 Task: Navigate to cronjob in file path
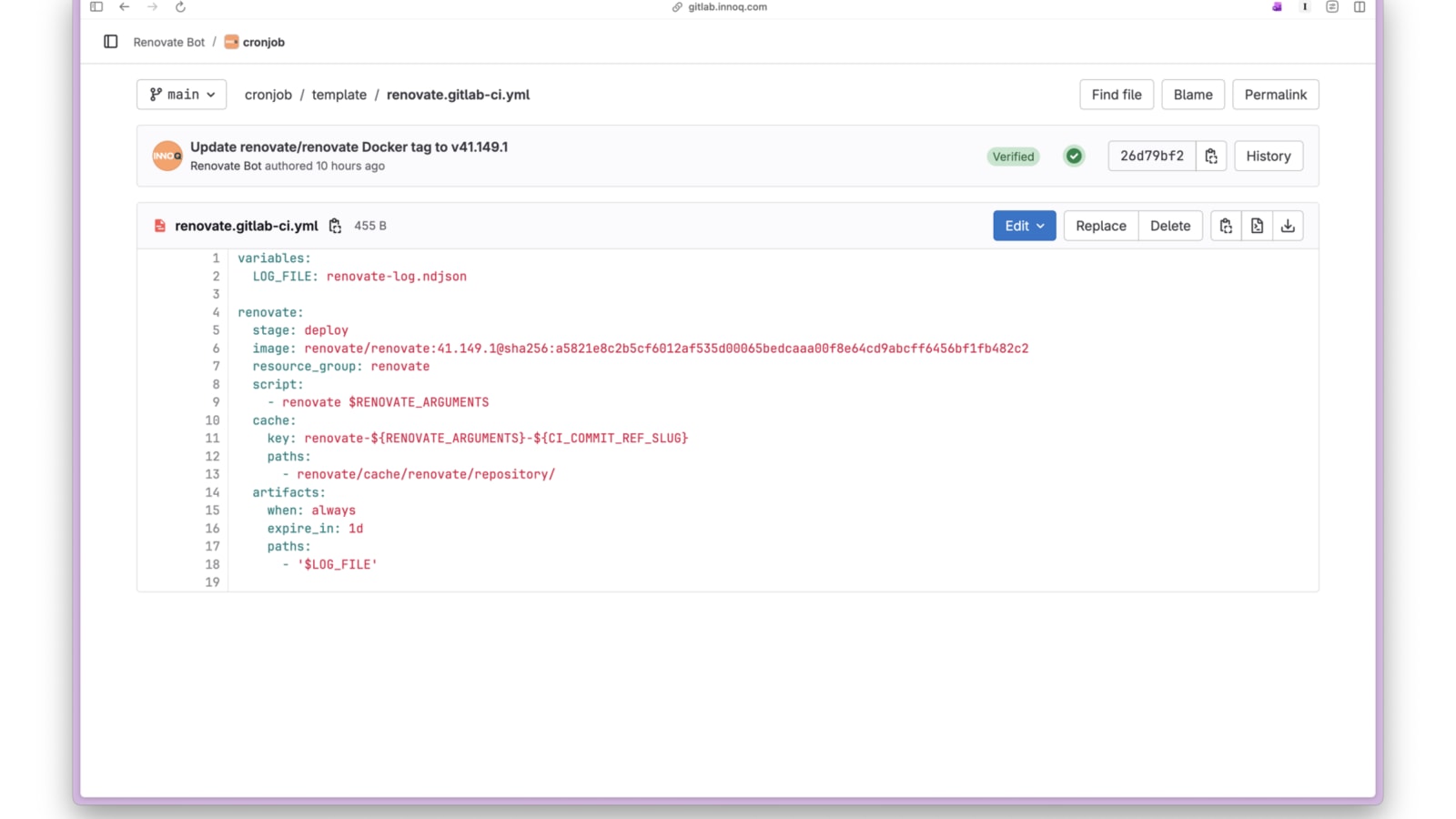click(268, 95)
